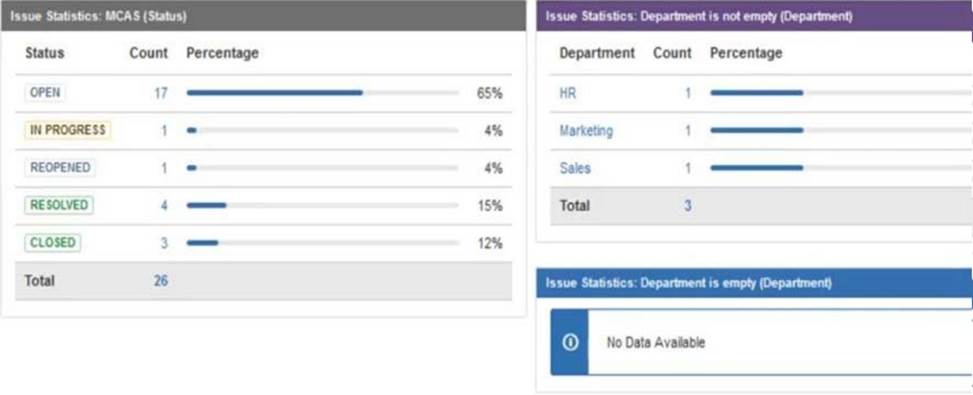The image size is (973, 395).
Task: Click the info icon beside No Data Available
Action: click(x=570, y=342)
